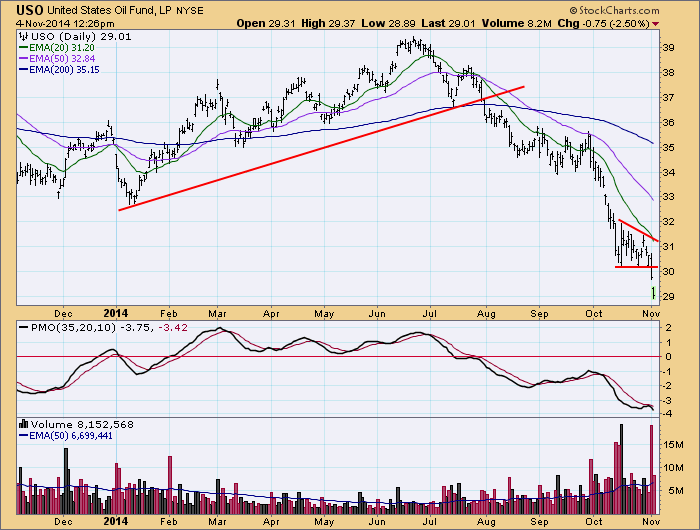Click the candlestick icon beside USO (Daily)

24,37
